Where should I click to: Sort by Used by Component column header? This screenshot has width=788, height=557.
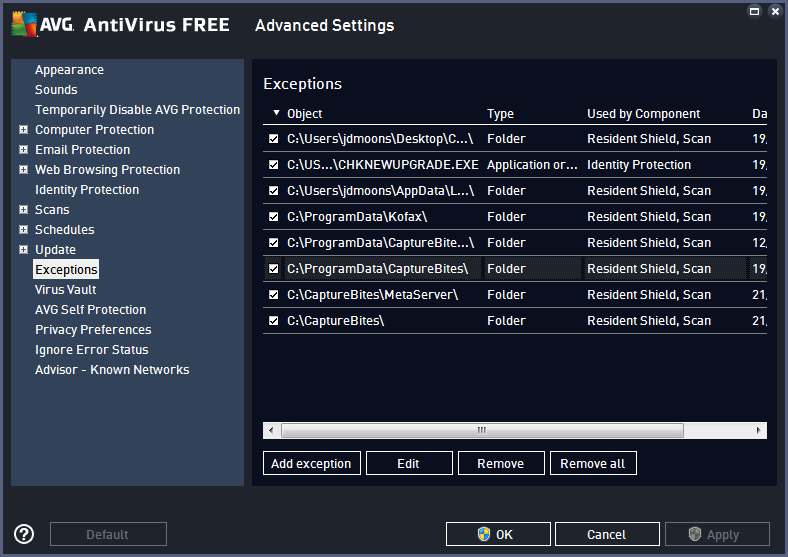pos(643,114)
